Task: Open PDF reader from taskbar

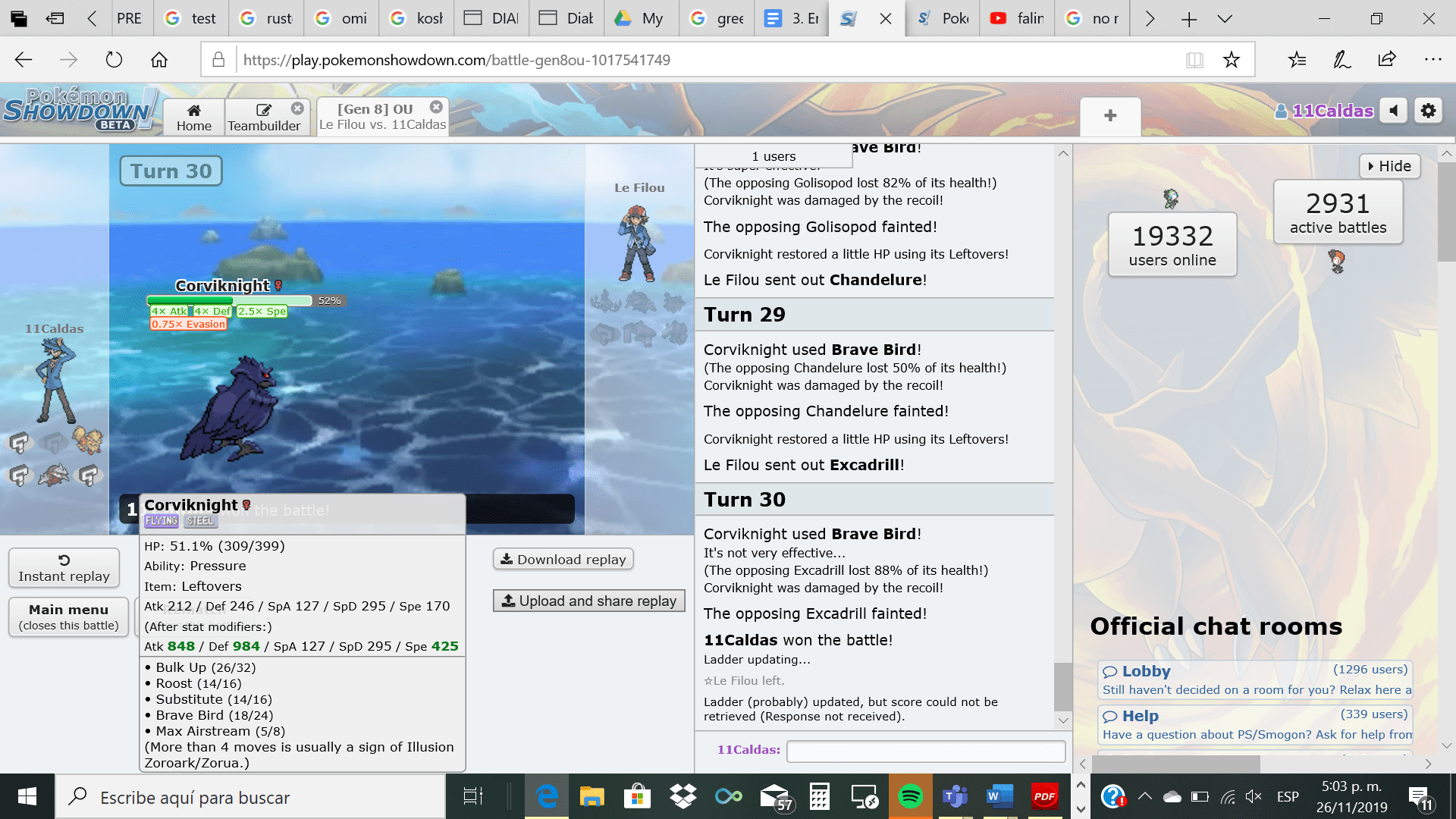Action: pos(1044,796)
